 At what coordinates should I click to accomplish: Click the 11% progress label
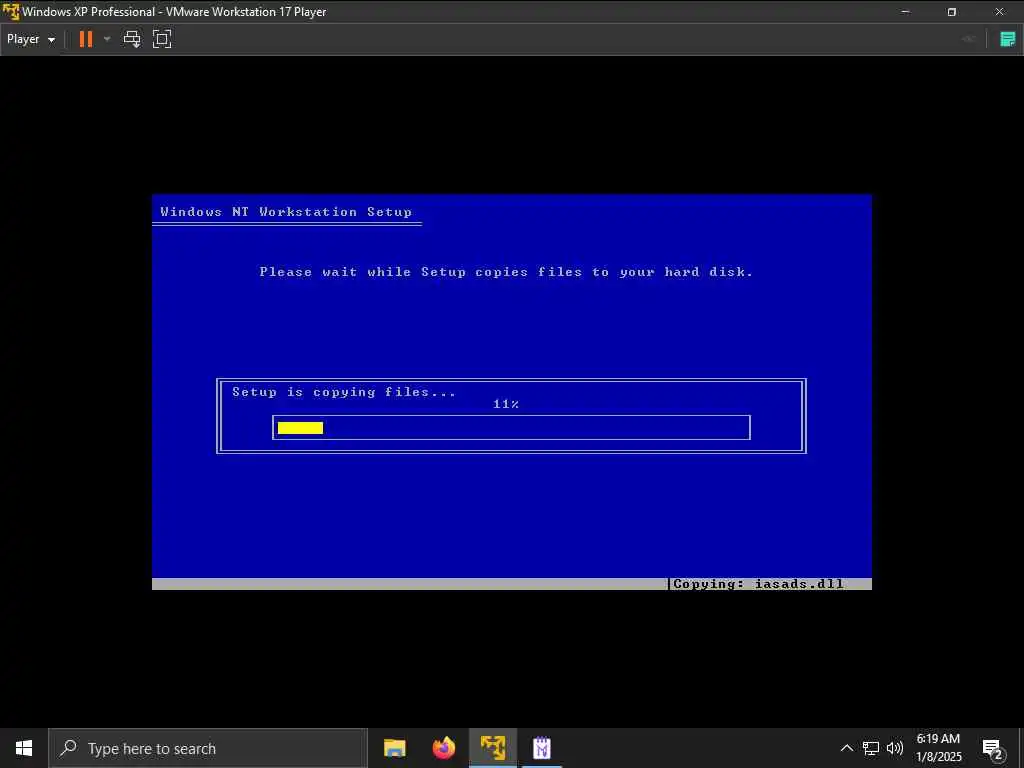pos(506,404)
